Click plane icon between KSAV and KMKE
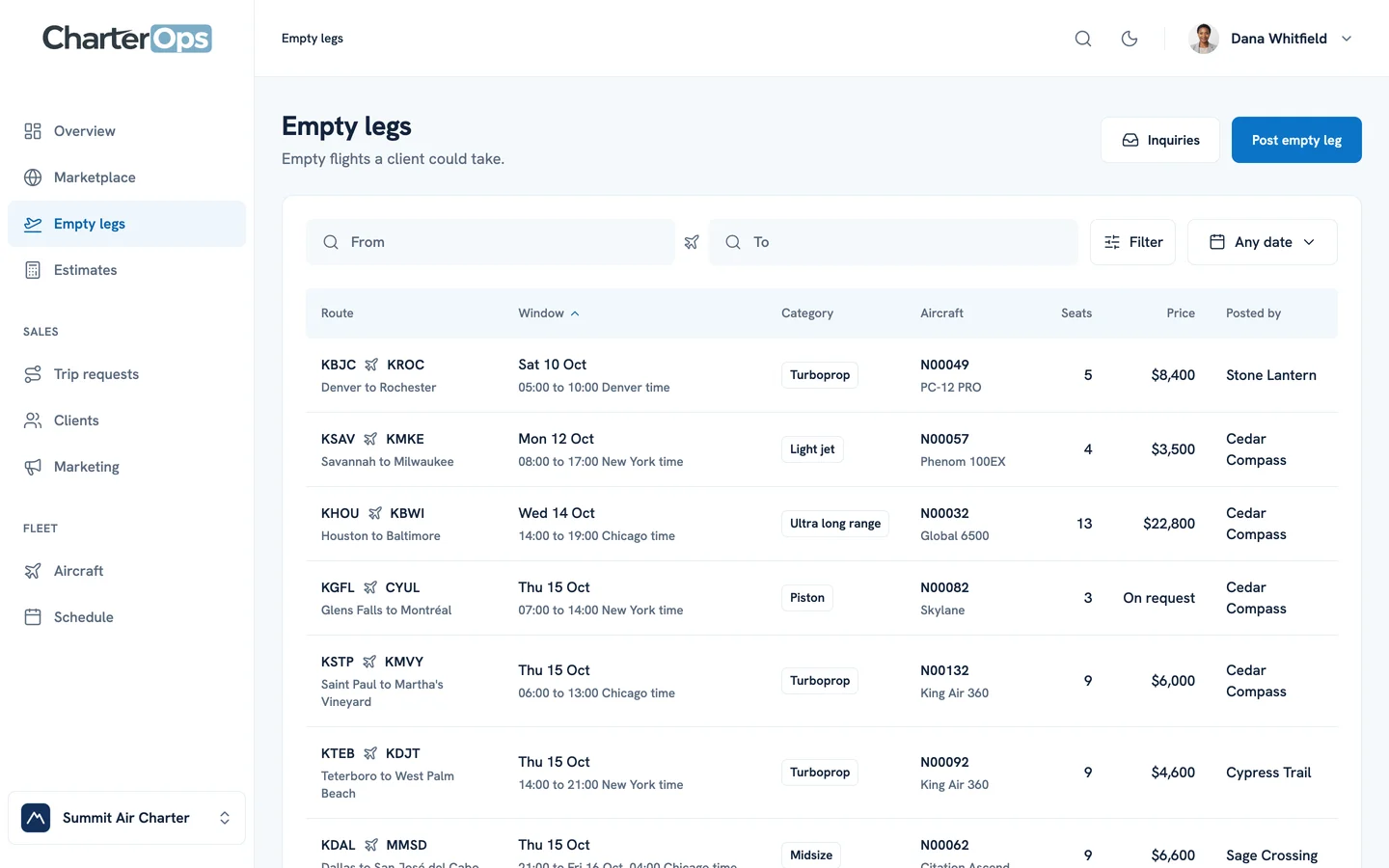 (370, 439)
